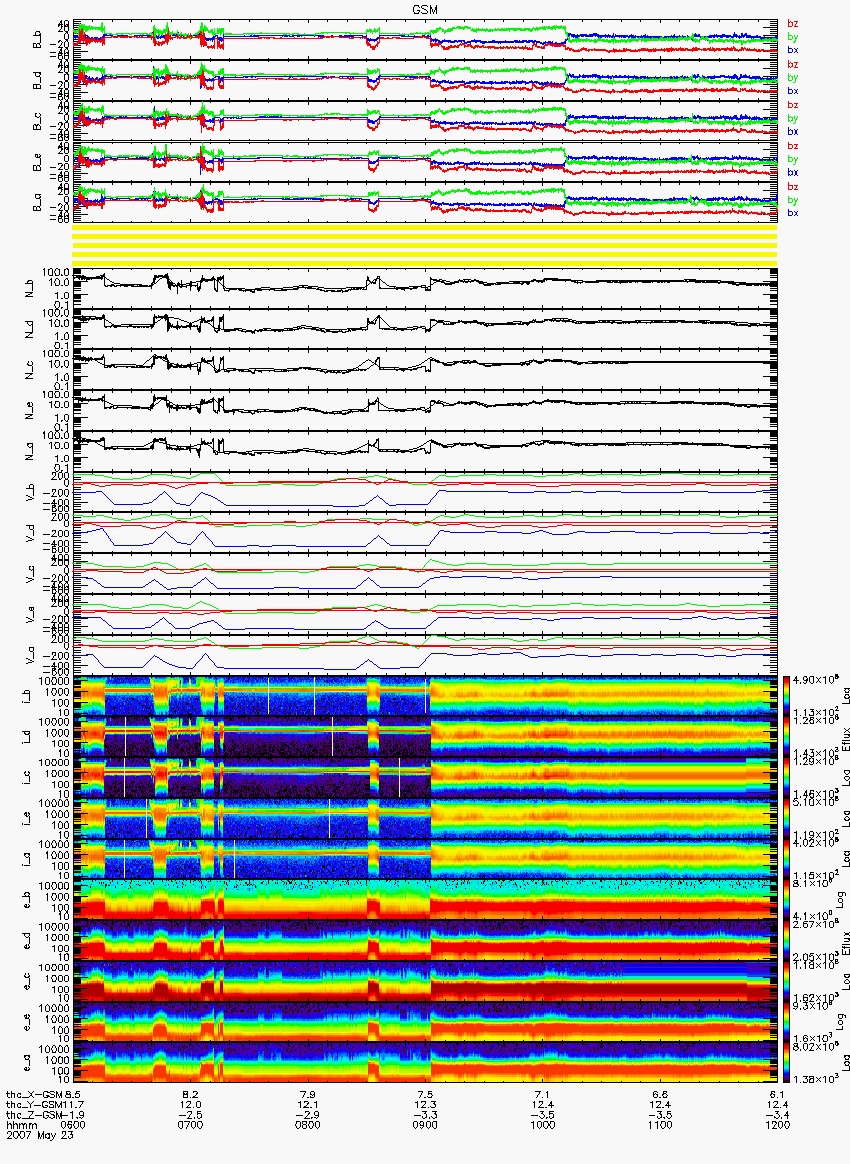Select the i_e ion spectrogram label
This screenshot has width=850, height=1164.
click(27, 819)
